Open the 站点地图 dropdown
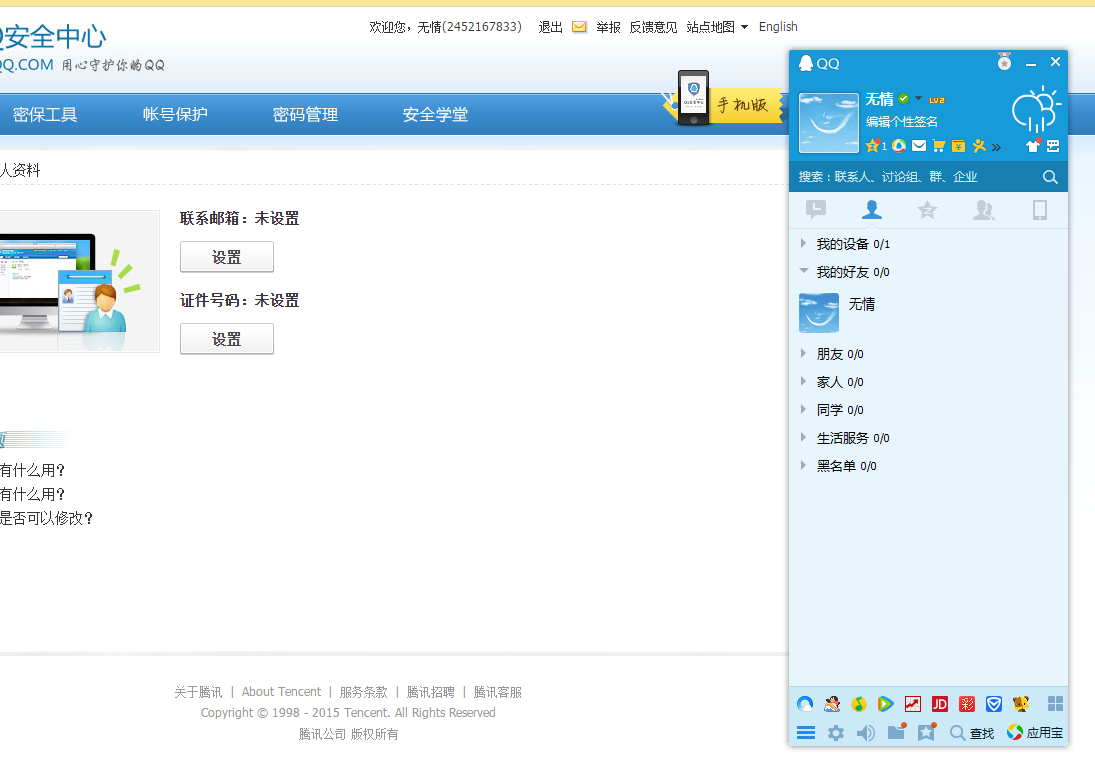Screen dimensions: 1095x772 pyautogui.click(x=717, y=27)
